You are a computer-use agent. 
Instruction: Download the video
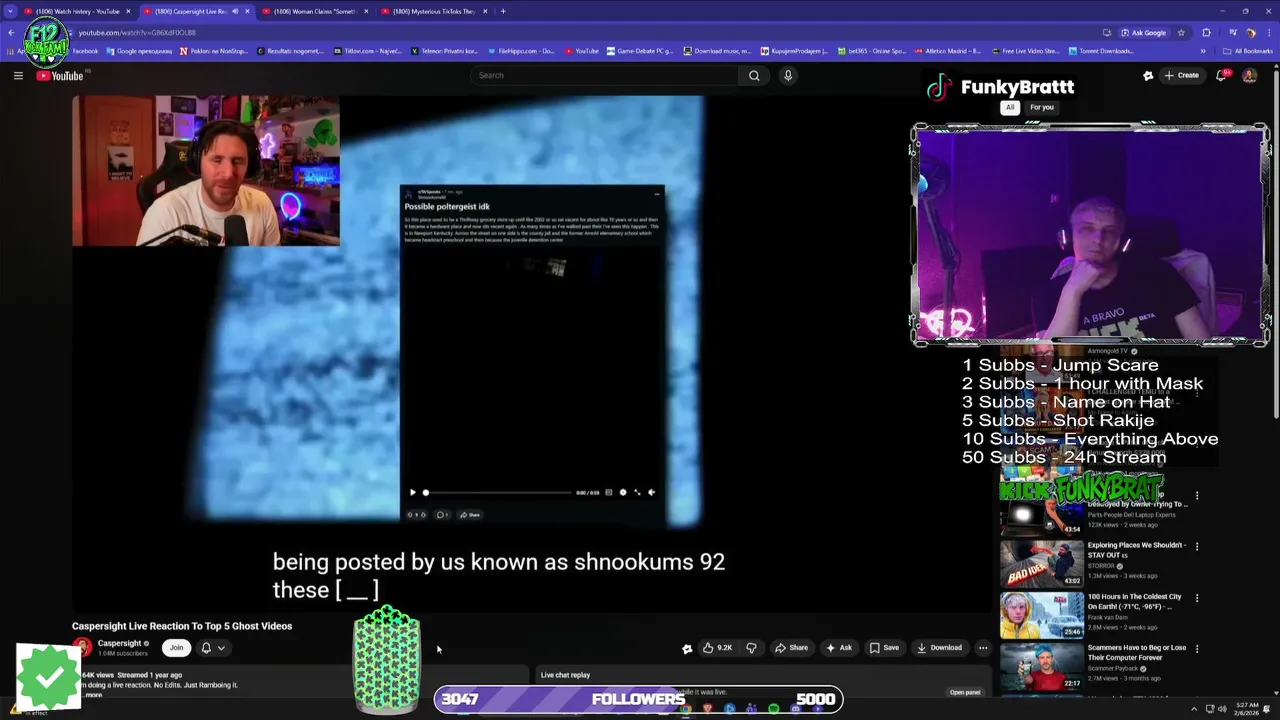coord(940,647)
